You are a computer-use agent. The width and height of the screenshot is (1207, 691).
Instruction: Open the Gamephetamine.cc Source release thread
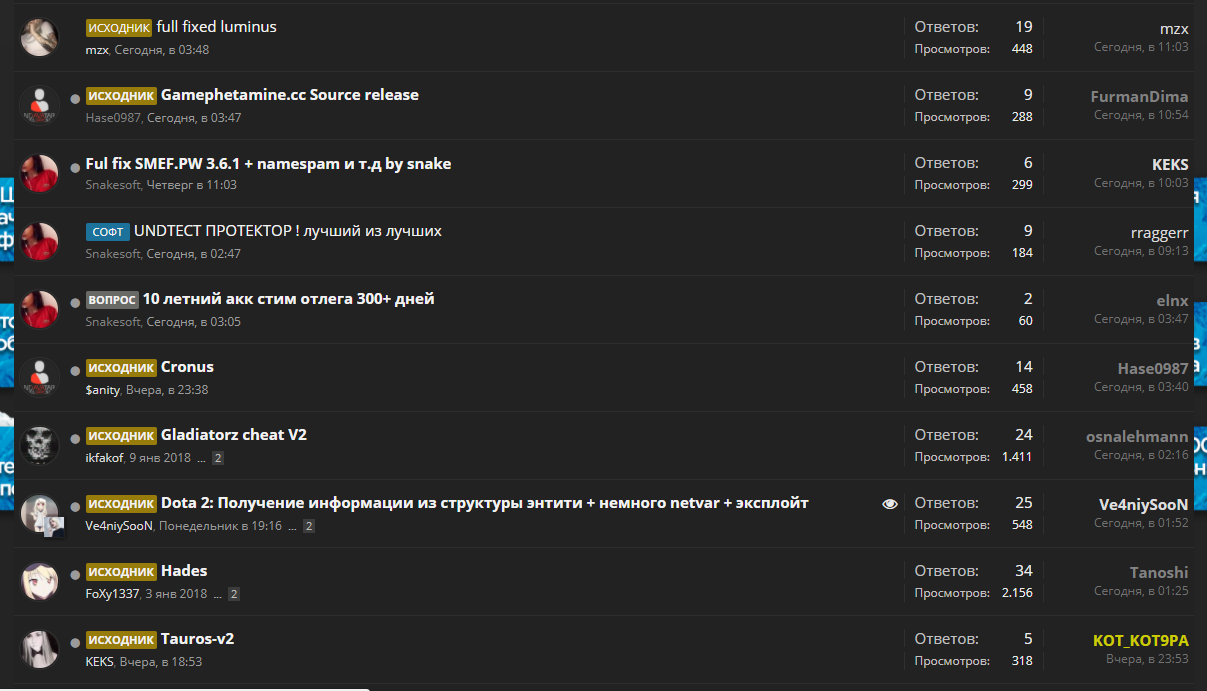click(289, 95)
